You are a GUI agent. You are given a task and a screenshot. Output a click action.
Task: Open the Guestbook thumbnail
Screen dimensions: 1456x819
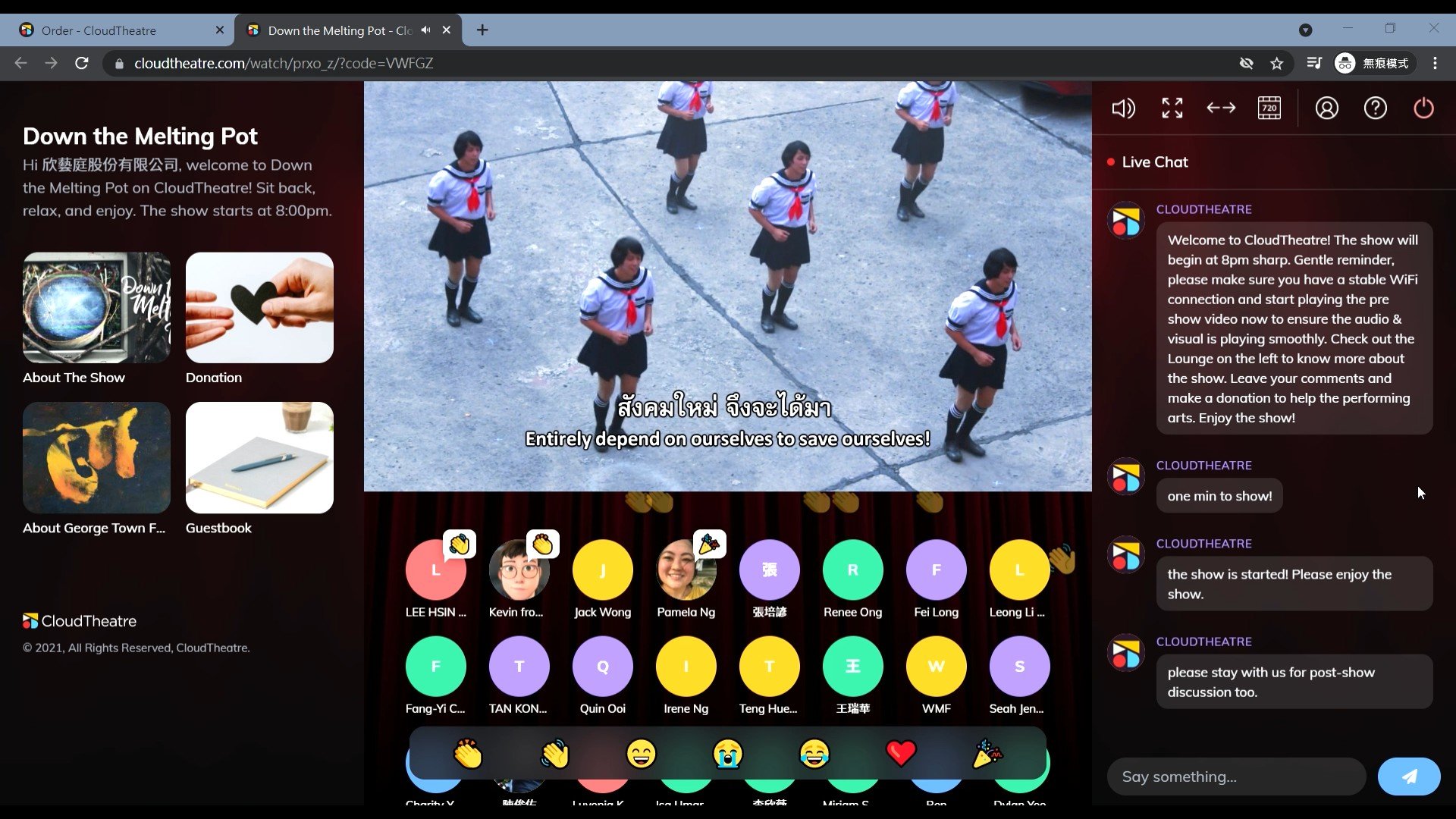(x=259, y=457)
